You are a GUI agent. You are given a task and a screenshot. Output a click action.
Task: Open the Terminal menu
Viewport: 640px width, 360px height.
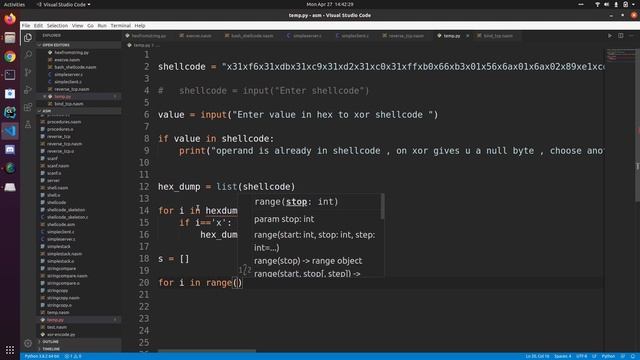click(121, 25)
